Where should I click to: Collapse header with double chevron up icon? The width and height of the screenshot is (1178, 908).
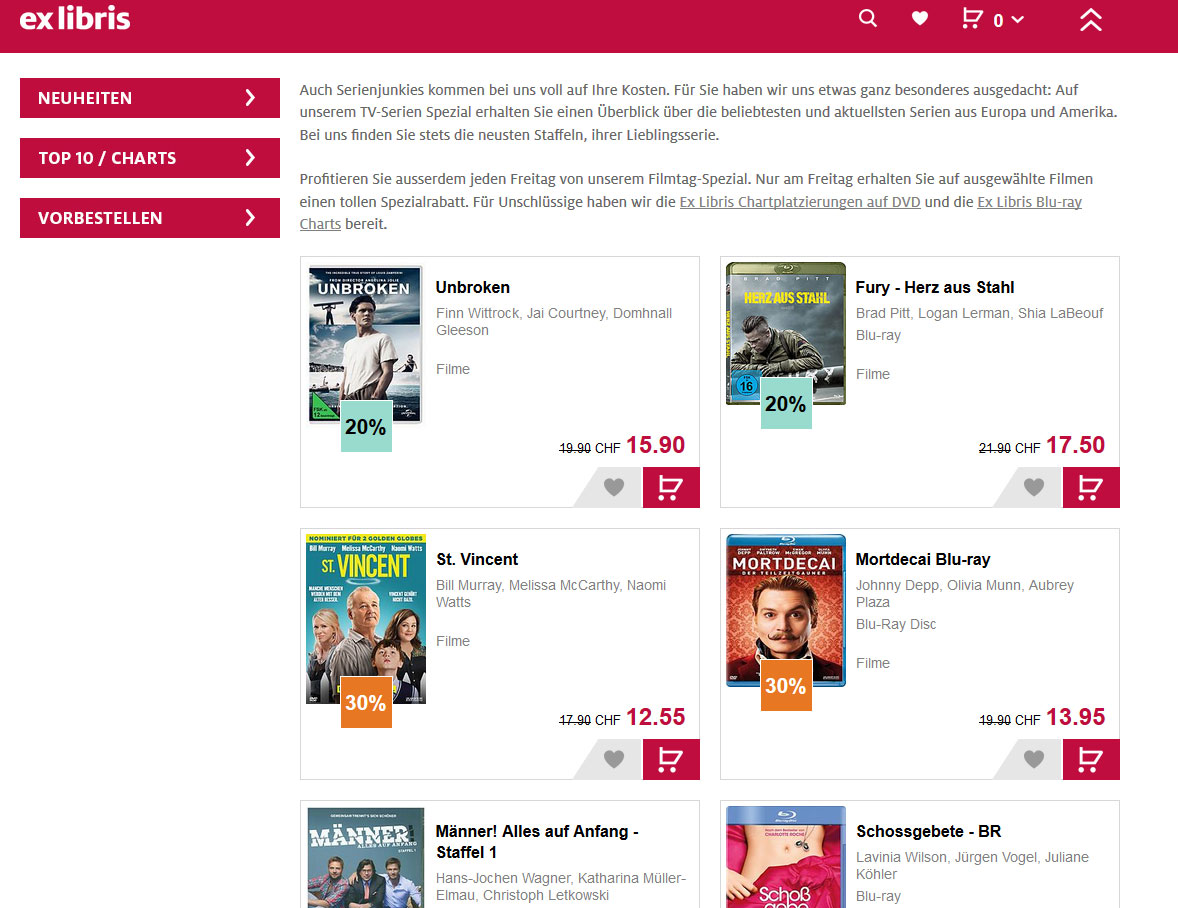pyautogui.click(x=1091, y=20)
